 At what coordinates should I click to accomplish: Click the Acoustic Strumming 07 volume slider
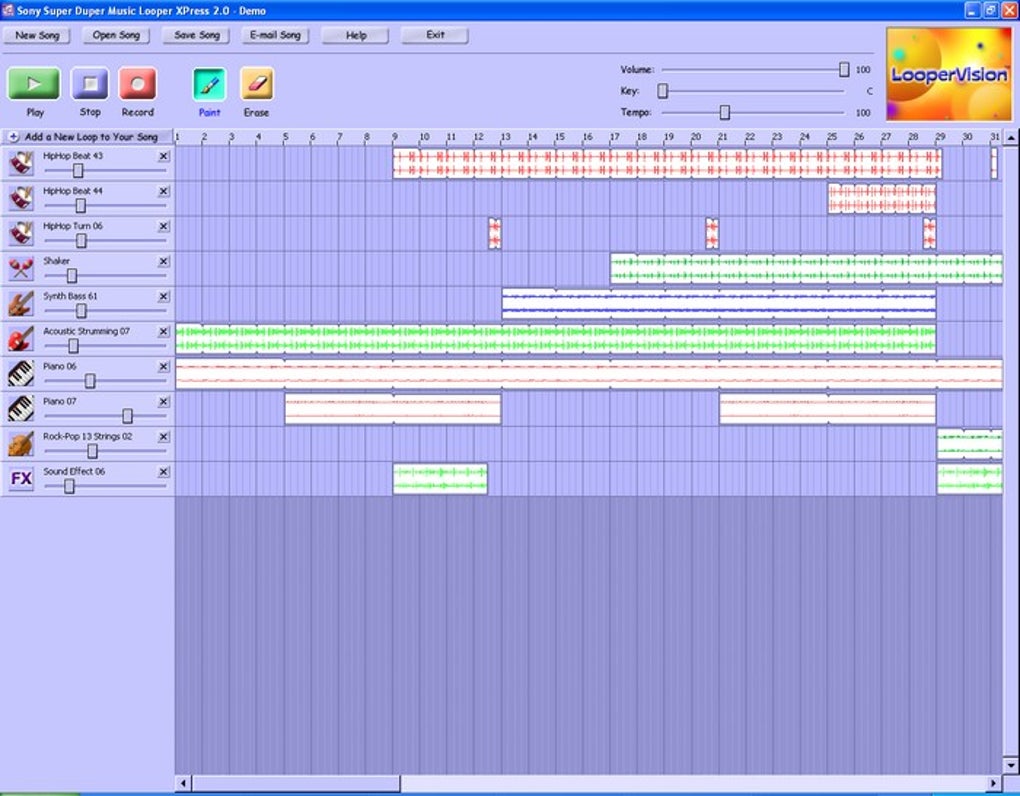pos(73,346)
